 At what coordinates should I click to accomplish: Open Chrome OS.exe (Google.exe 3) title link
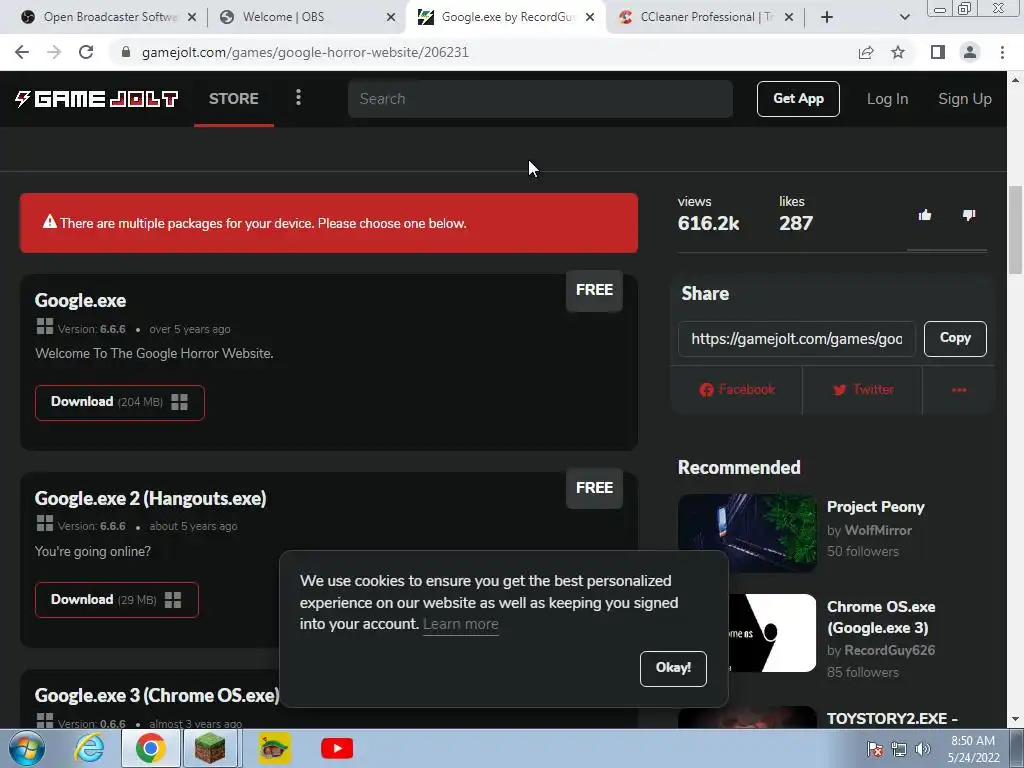(x=881, y=617)
